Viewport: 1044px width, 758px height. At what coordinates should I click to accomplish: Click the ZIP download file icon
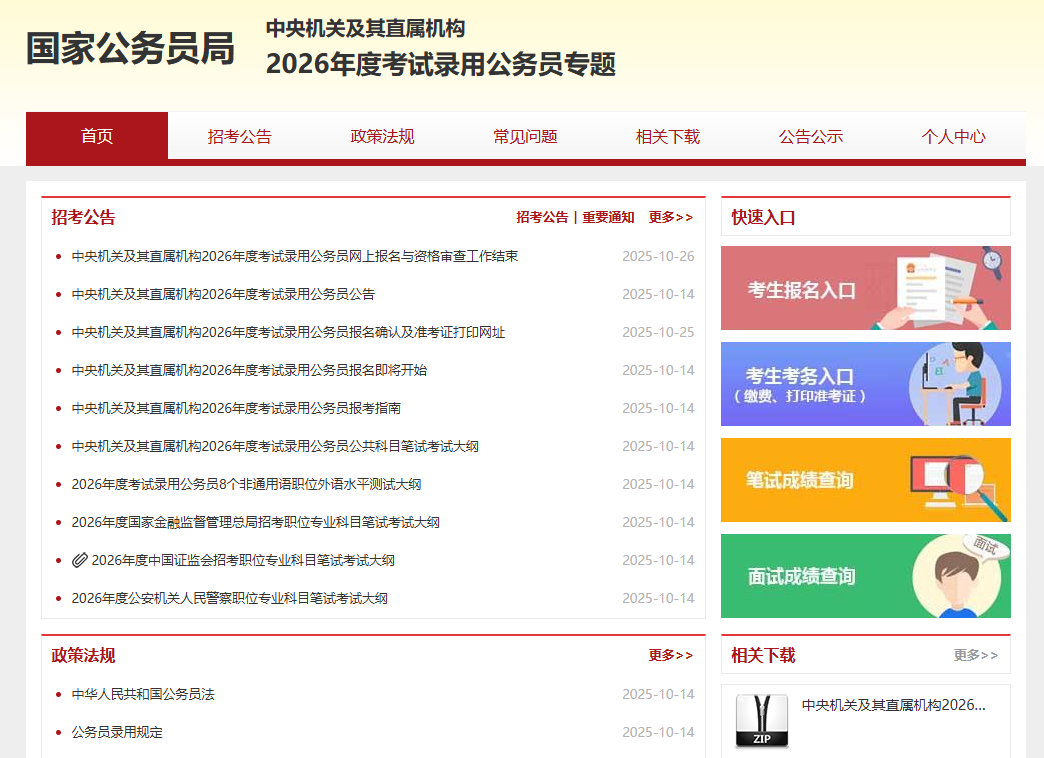[762, 720]
